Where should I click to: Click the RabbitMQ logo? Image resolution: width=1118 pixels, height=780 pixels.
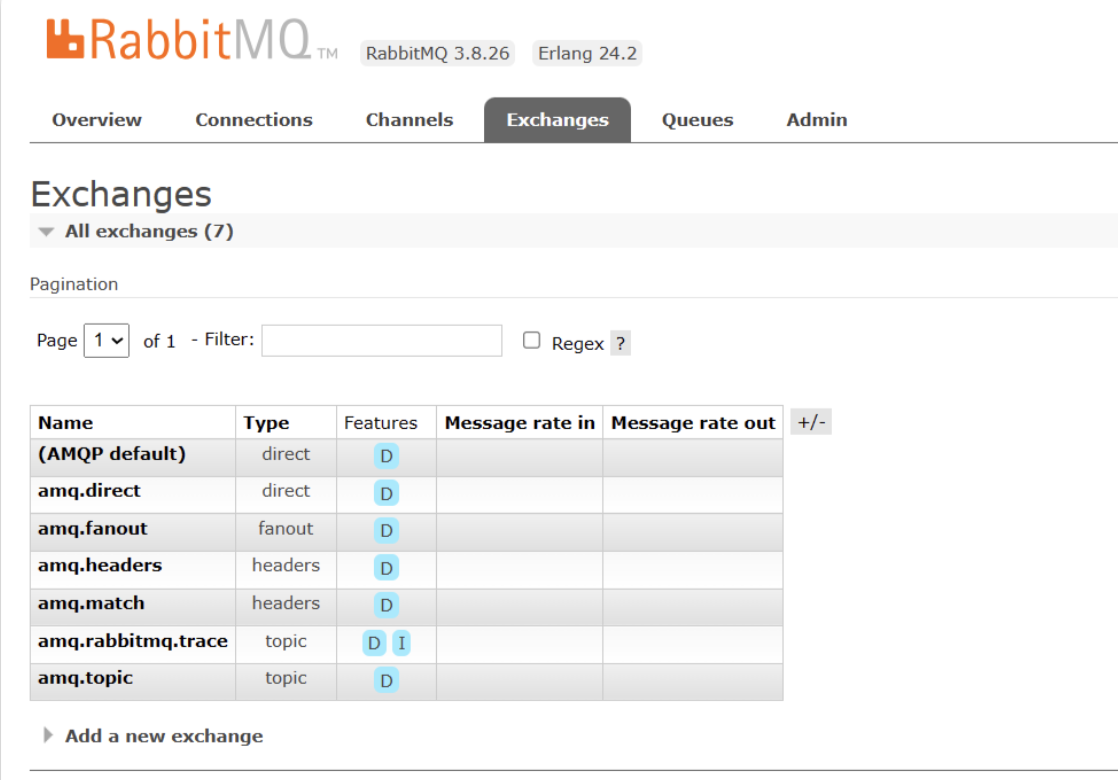click(191, 40)
